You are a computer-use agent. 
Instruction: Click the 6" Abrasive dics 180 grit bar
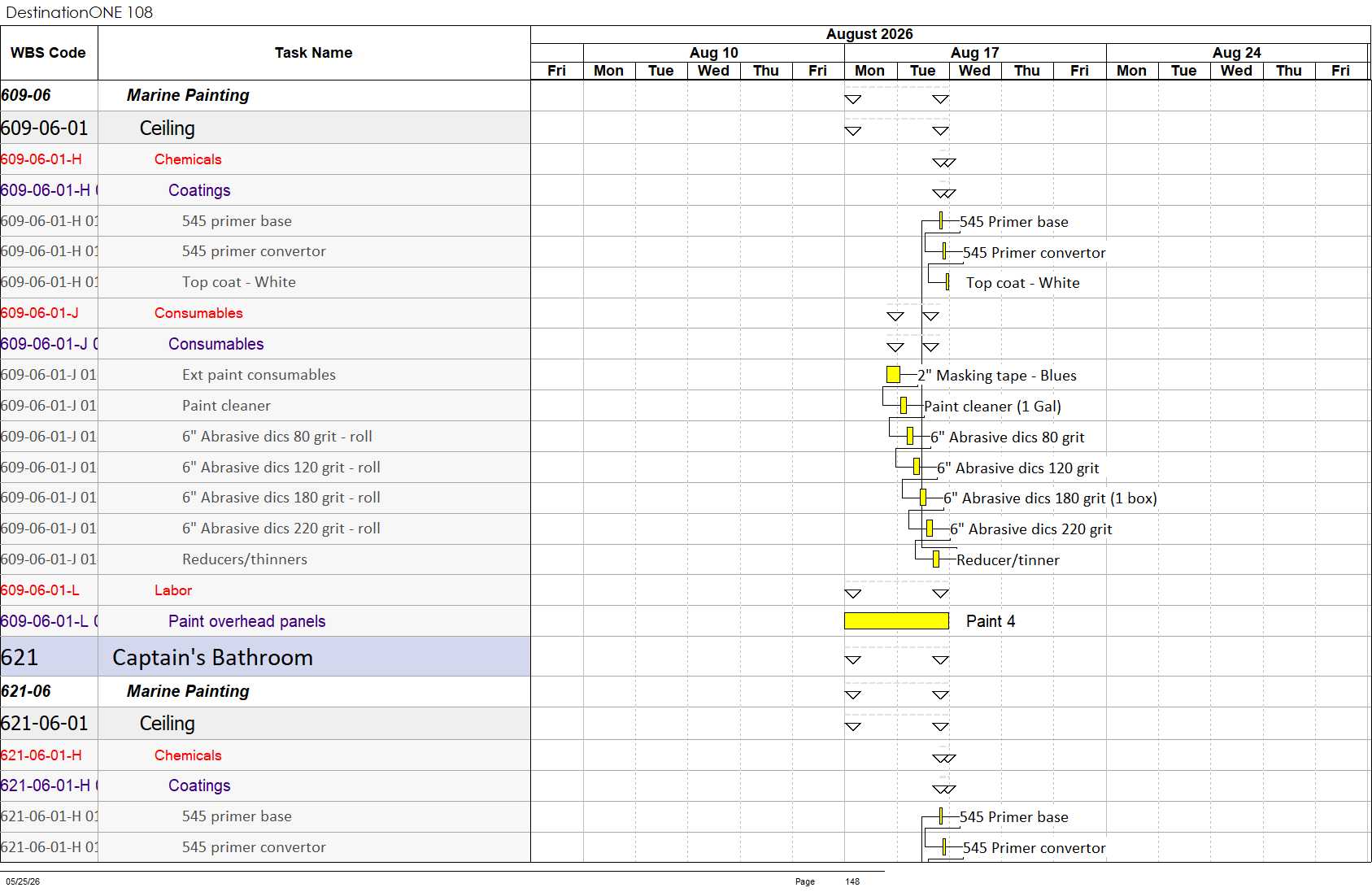[x=923, y=498]
